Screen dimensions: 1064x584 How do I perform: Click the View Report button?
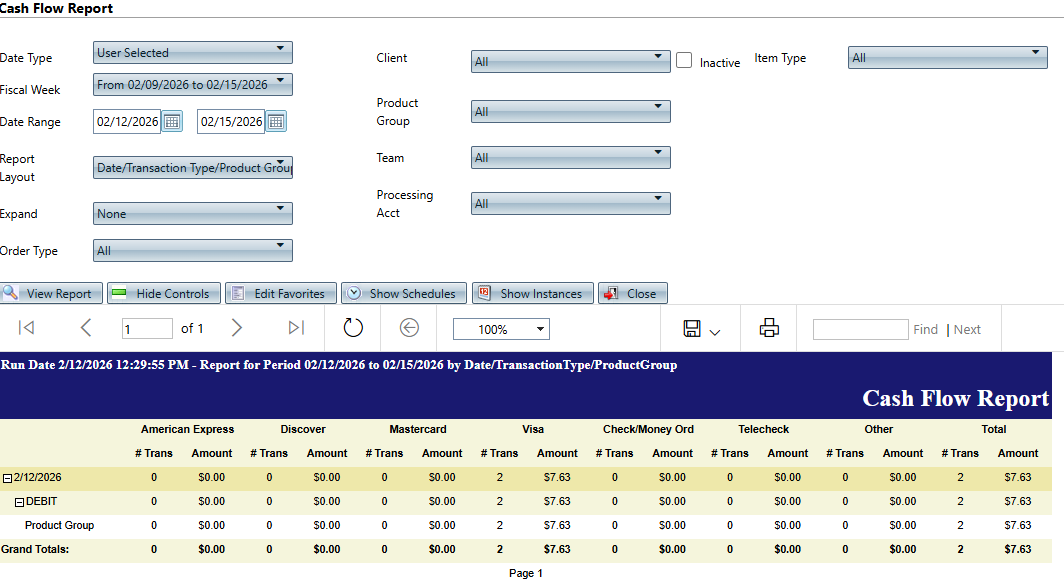tap(51, 294)
